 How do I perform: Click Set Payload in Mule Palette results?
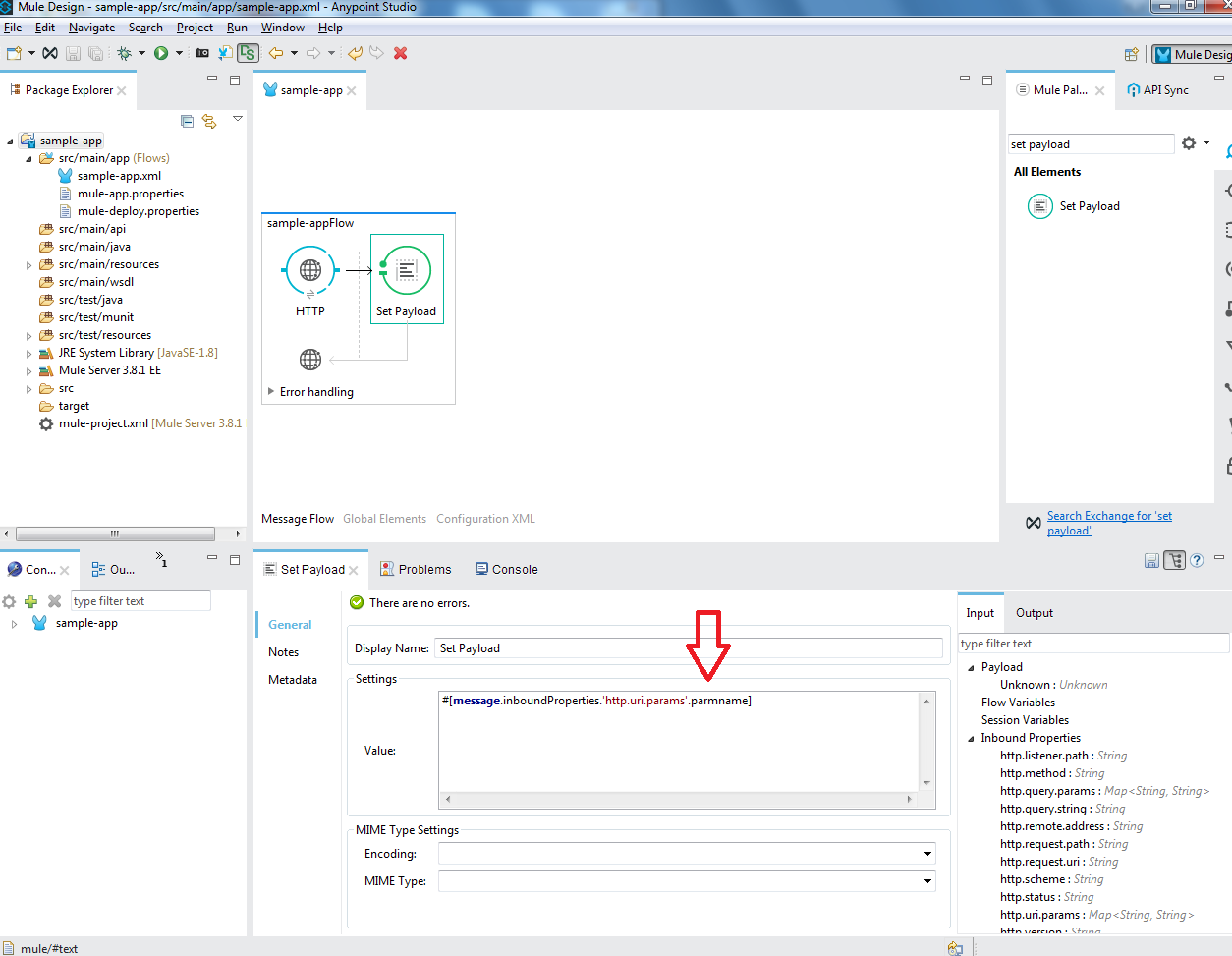point(1089,206)
